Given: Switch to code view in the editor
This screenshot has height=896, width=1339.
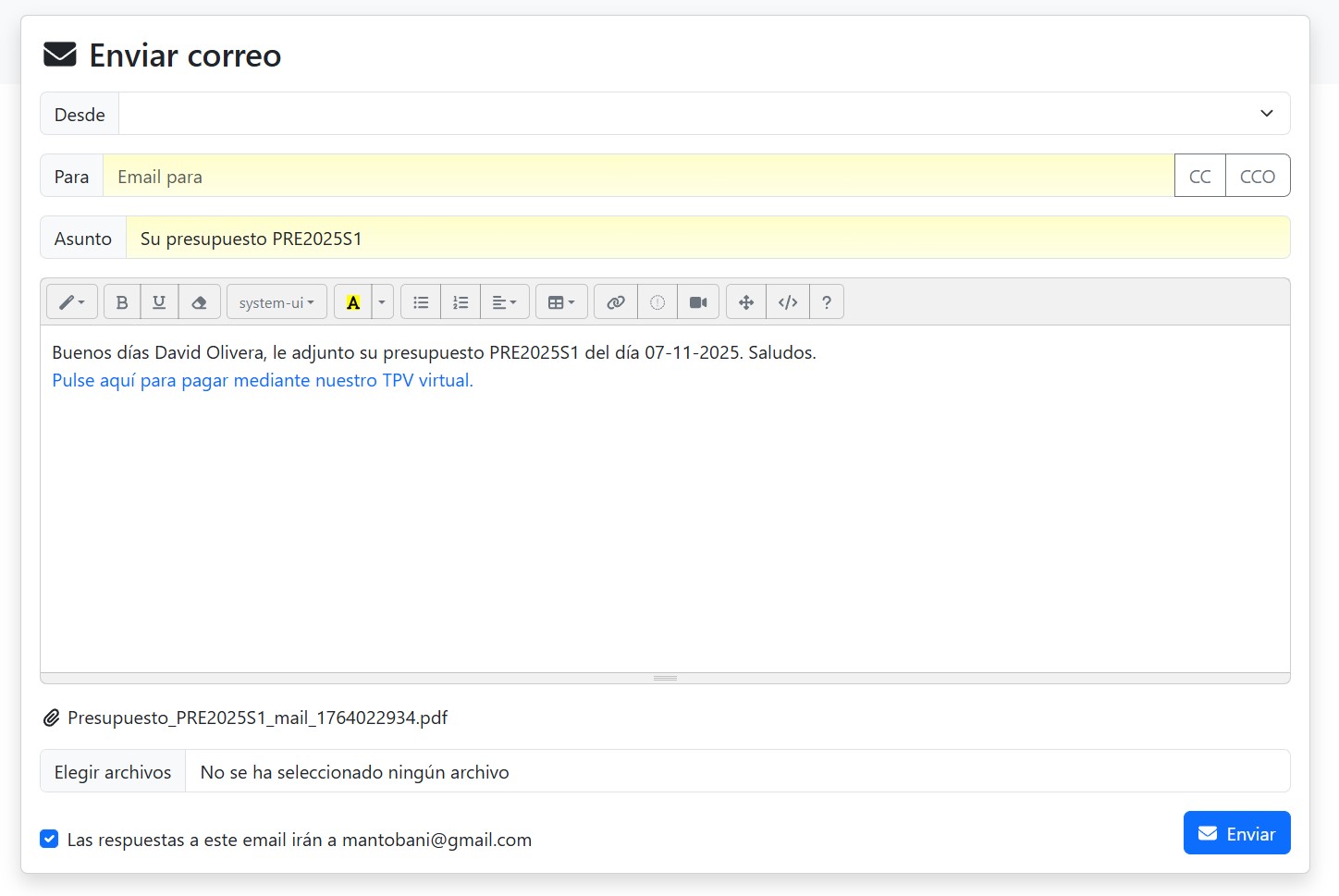Looking at the screenshot, I should [x=788, y=302].
